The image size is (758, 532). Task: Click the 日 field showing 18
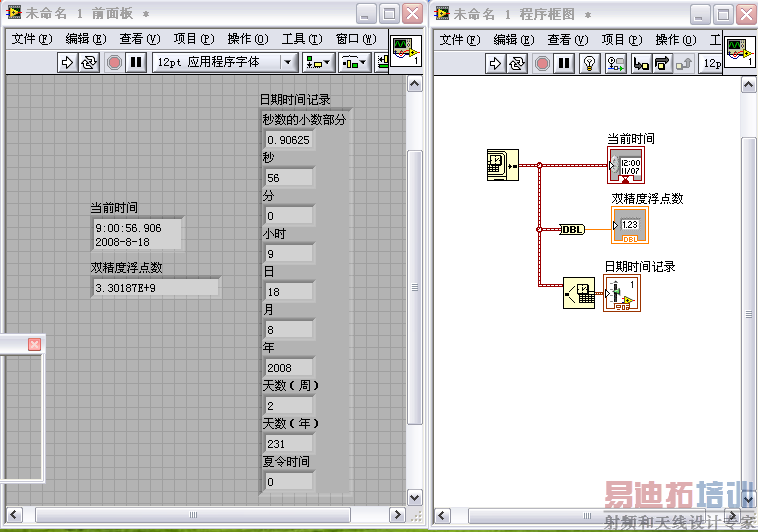289,292
